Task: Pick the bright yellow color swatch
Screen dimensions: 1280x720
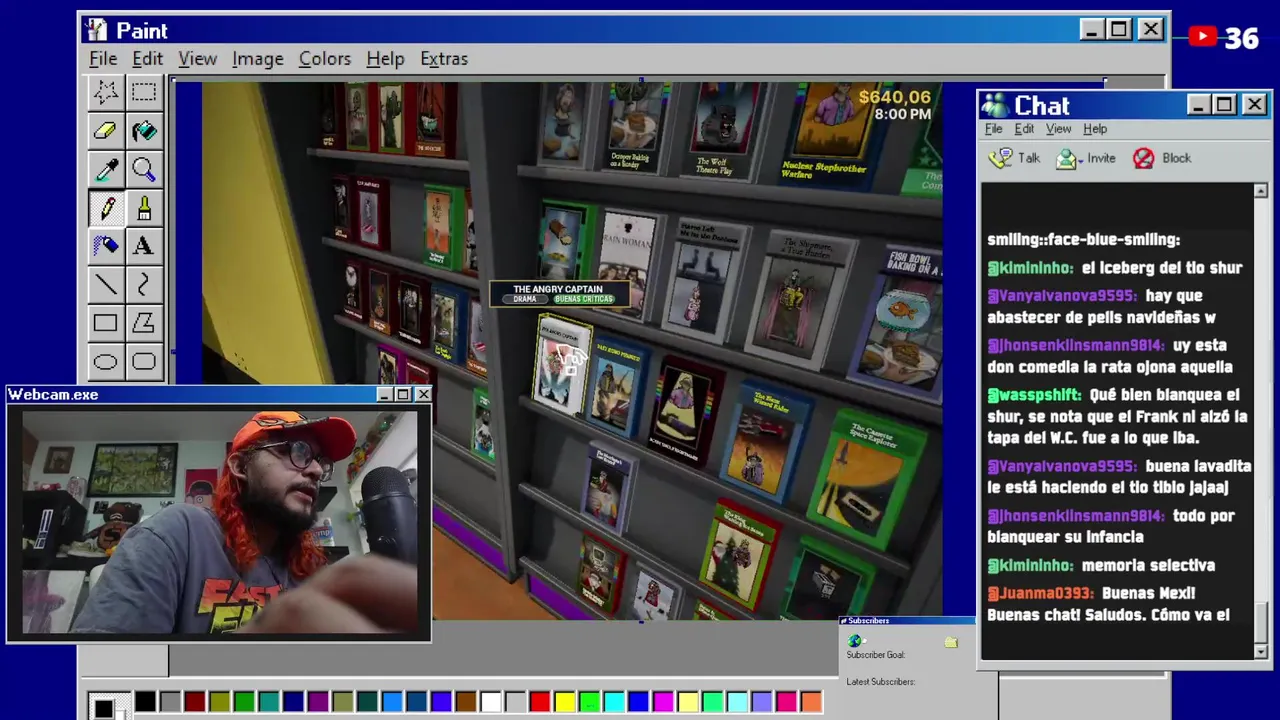Action: click(564, 703)
